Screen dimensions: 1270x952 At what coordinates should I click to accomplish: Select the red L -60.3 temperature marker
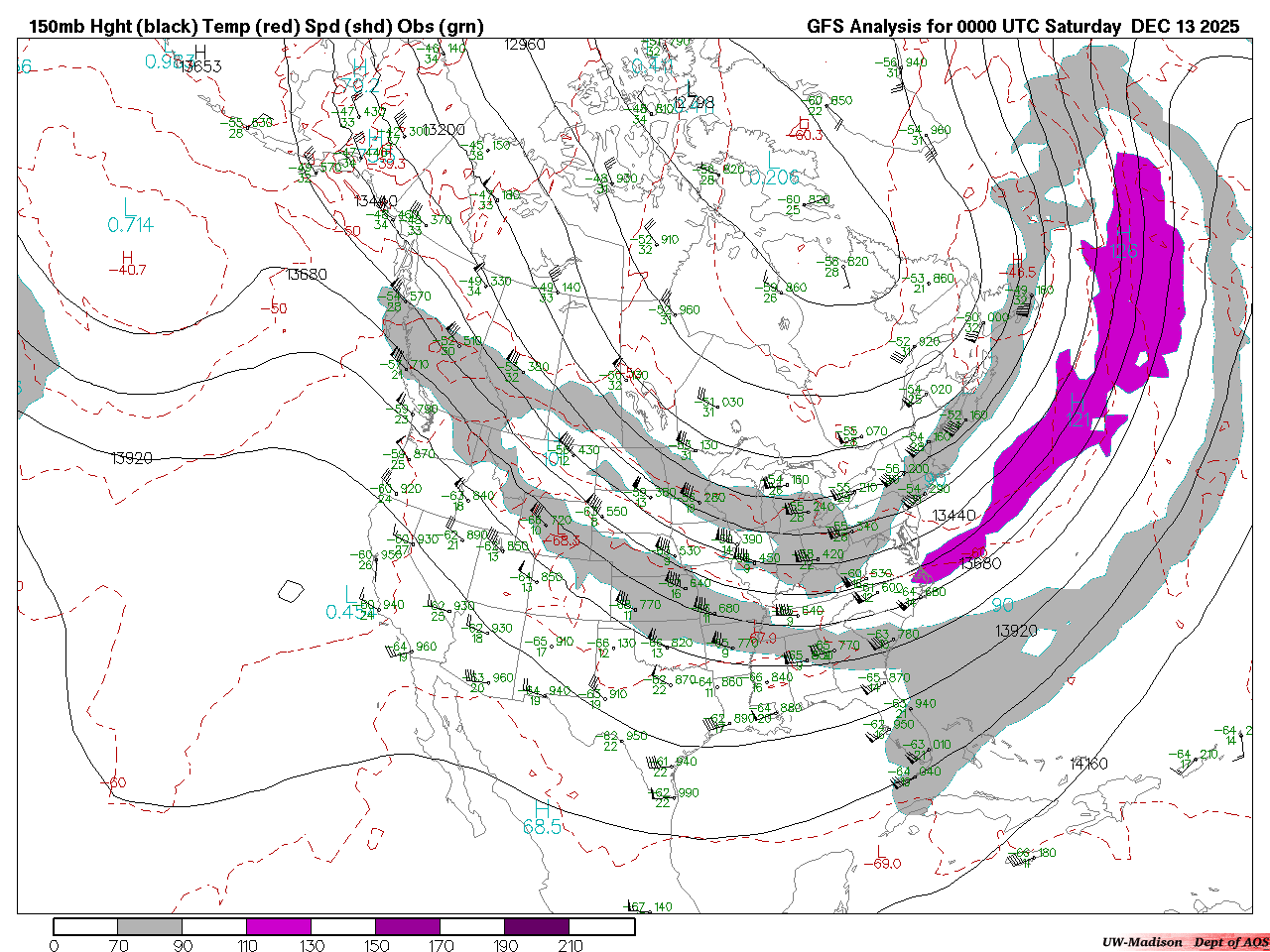point(809,129)
